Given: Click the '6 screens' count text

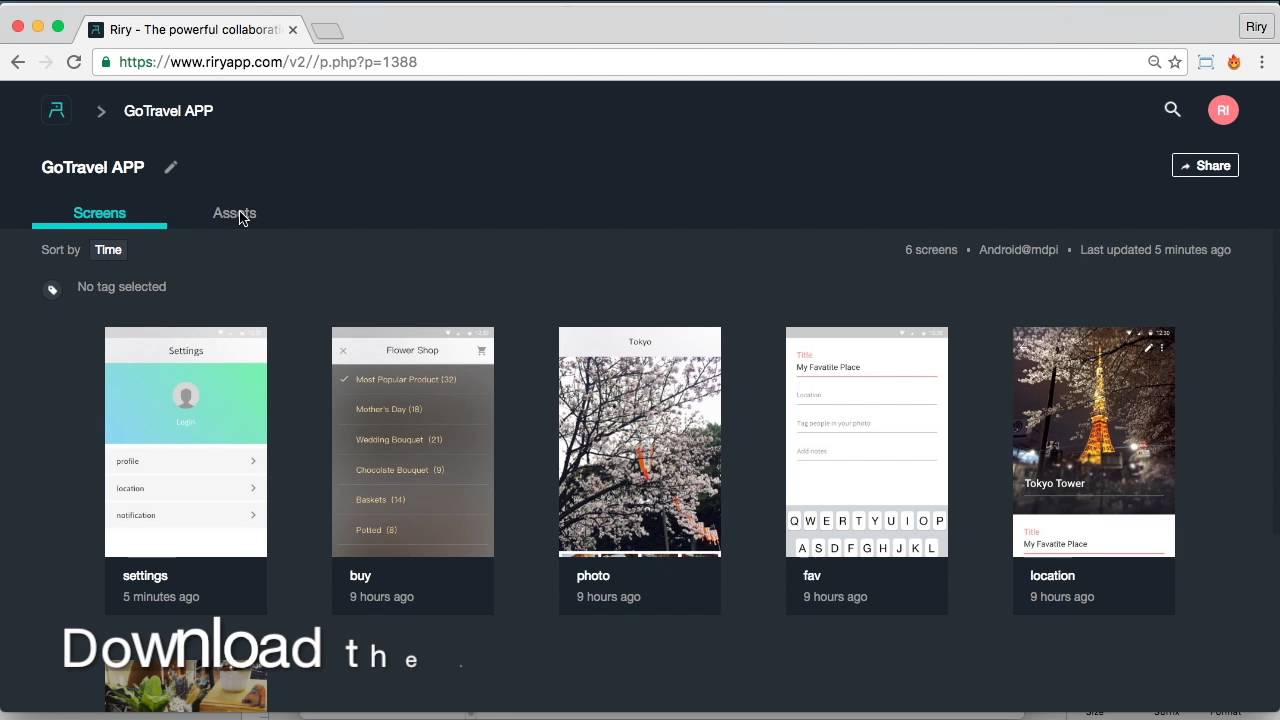Looking at the screenshot, I should point(931,250).
